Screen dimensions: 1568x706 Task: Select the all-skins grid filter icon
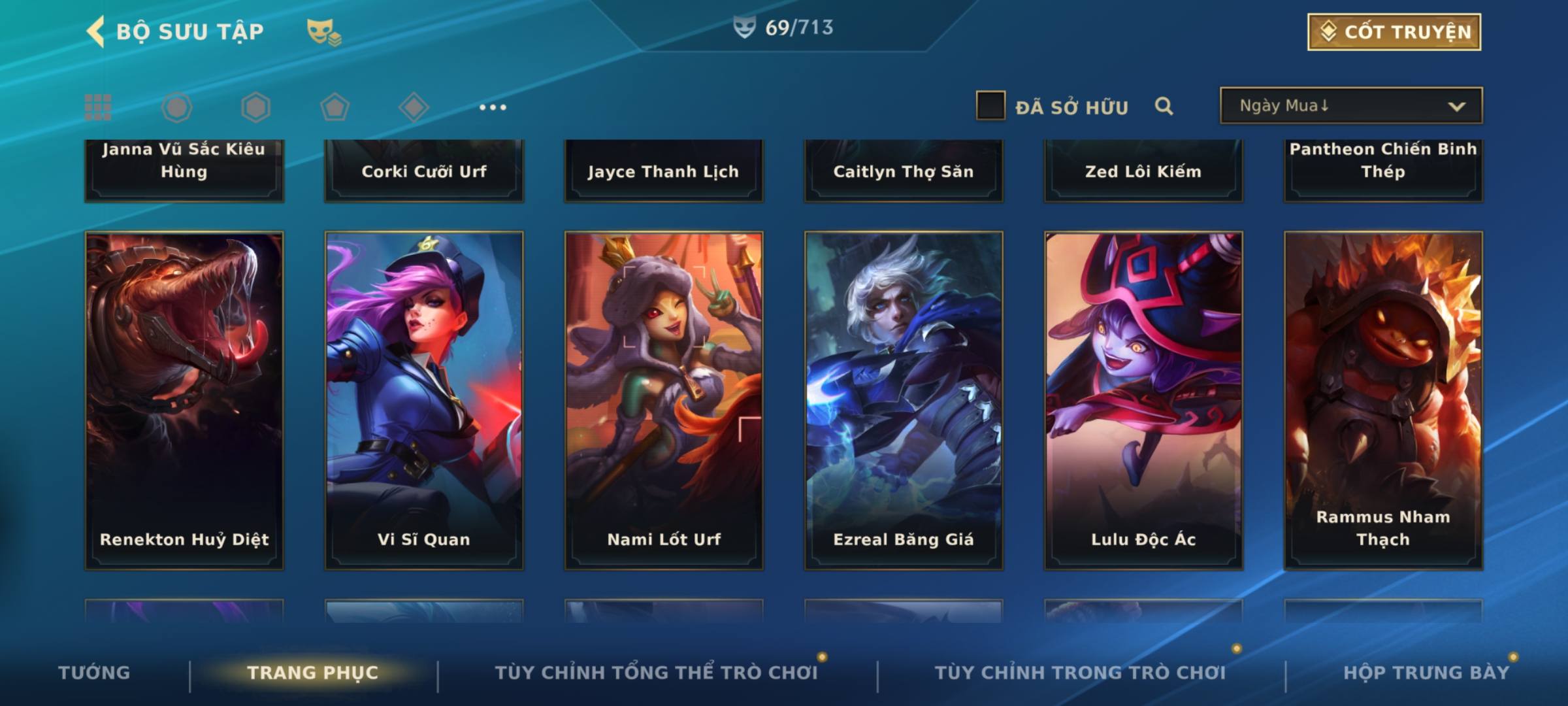click(x=98, y=107)
